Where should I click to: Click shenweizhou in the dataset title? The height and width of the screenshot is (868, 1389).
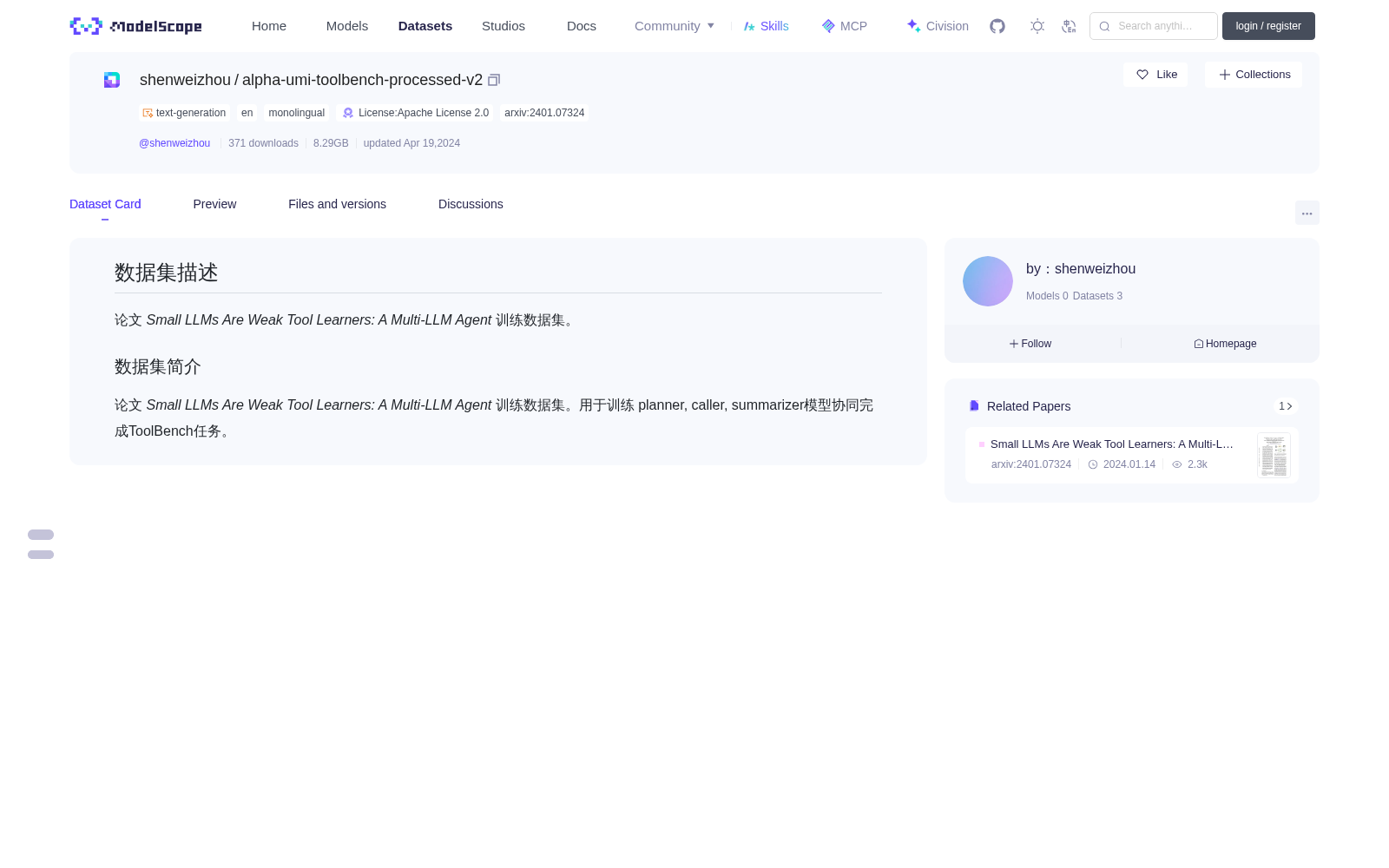185,80
